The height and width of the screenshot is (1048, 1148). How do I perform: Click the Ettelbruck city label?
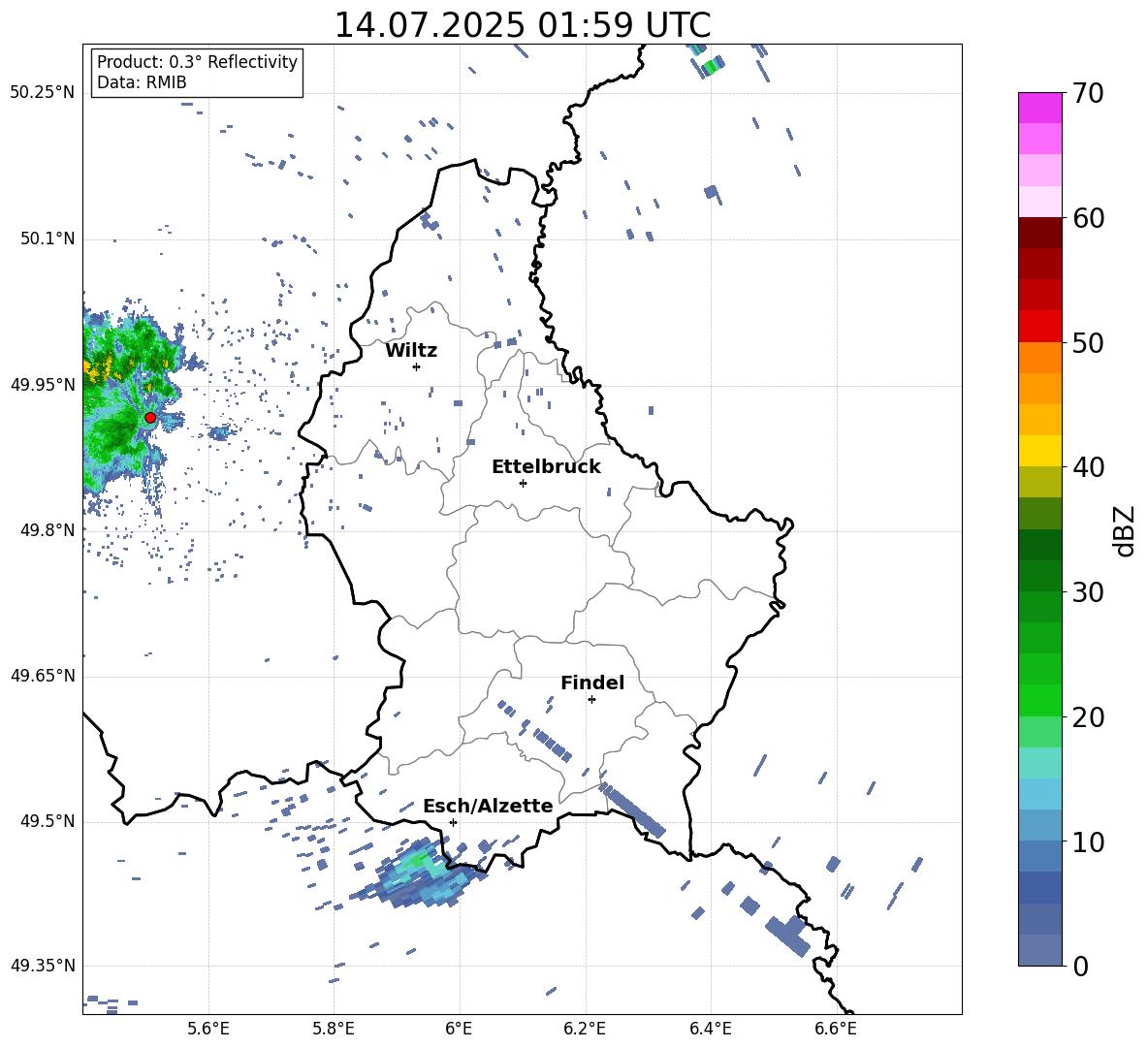[x=546, y=467]
